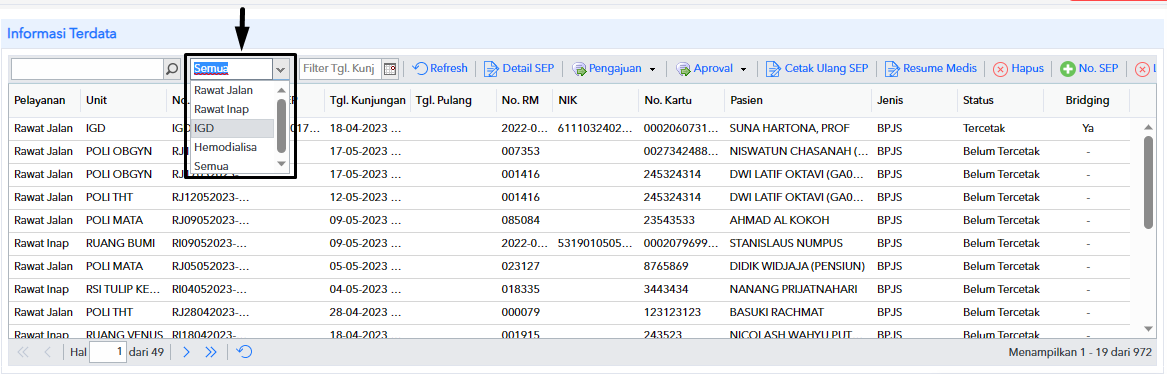Click the pager reload icon
Image resolution: width=1167 pixels, height=374 pixels.
click(x=244, y=352)
